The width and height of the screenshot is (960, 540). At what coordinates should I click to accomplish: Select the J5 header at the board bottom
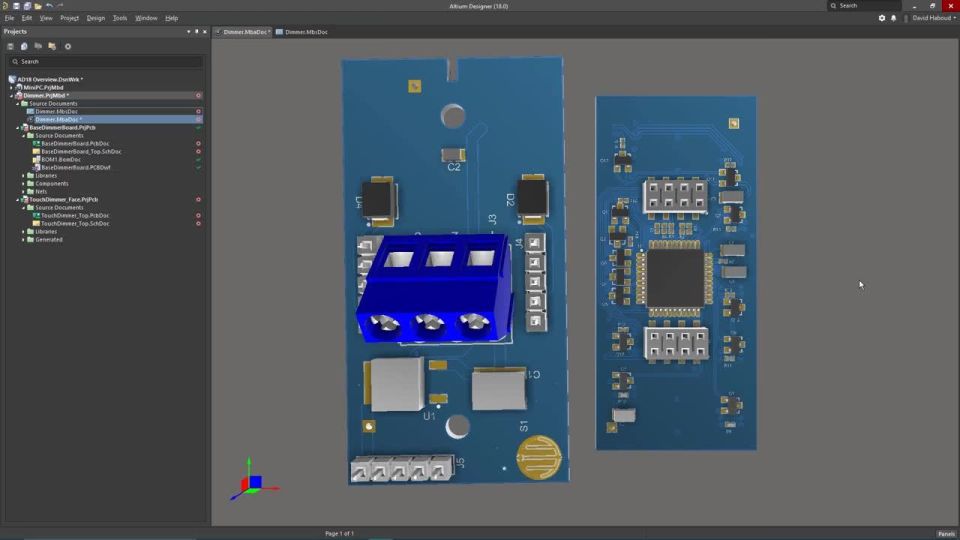point(402,469)
